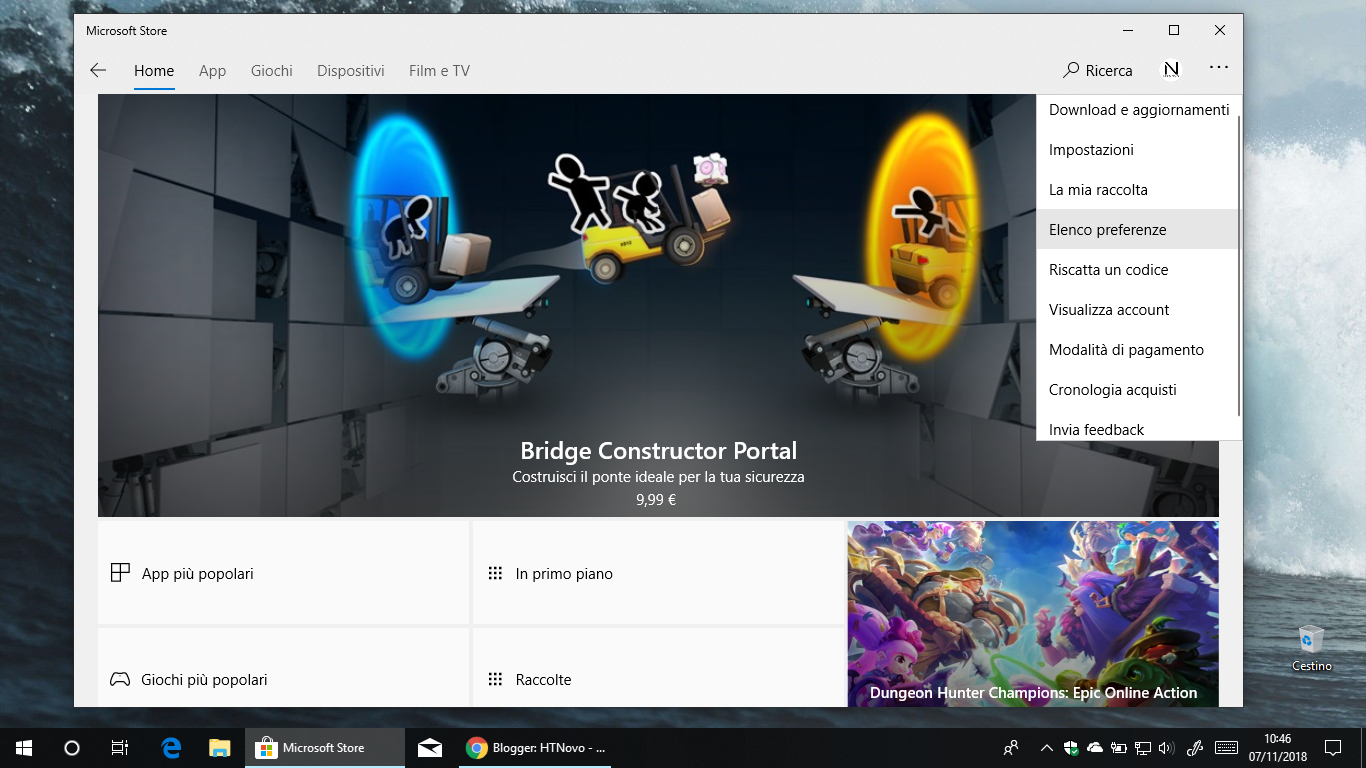
Task: Choose Riscatta un codice
Action: [x=1138, y=270]
